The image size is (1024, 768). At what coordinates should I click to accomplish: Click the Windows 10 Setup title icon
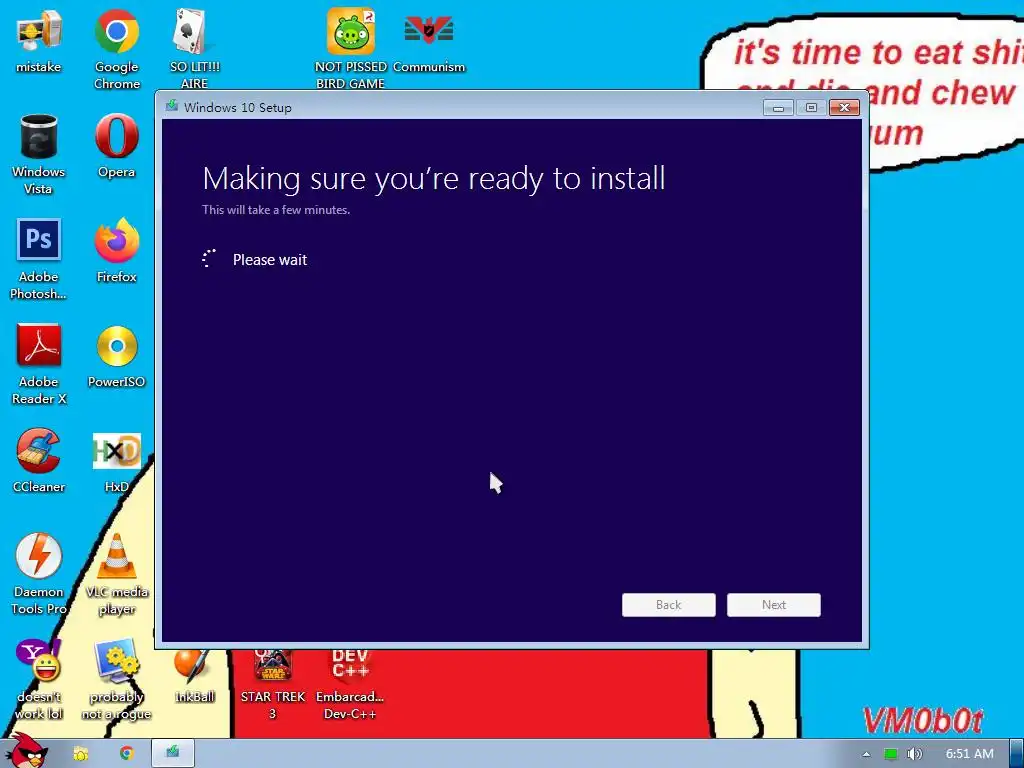pos(172,106)
